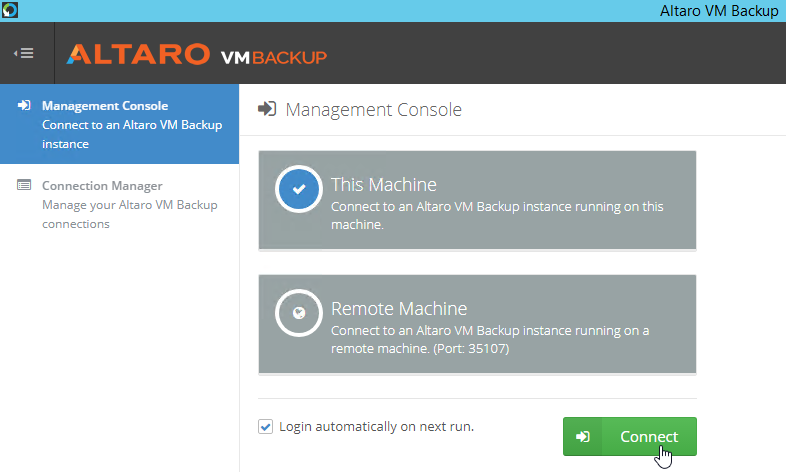Screen dimensions: 786x472
Task: Click the Remote Machine description with Port 35107
Action: [490, 339]
